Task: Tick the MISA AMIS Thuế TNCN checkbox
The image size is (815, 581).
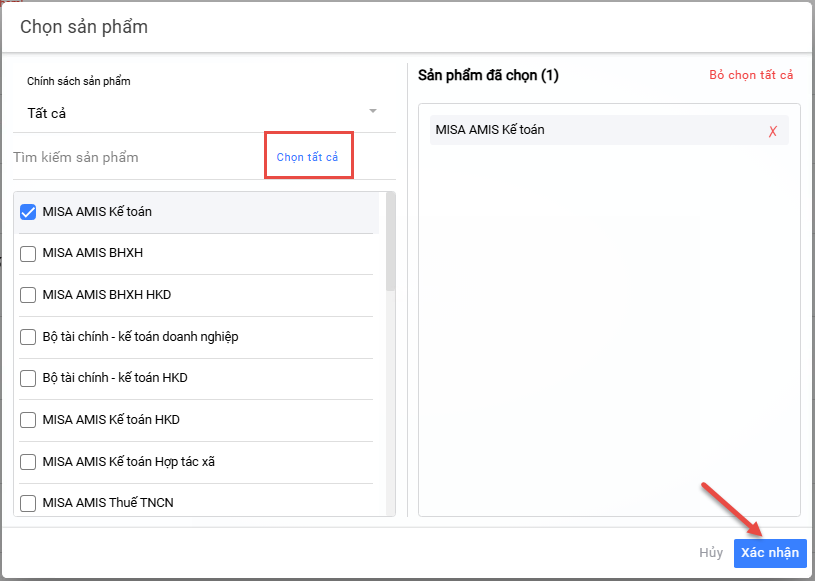Action: tap(28, 503)
